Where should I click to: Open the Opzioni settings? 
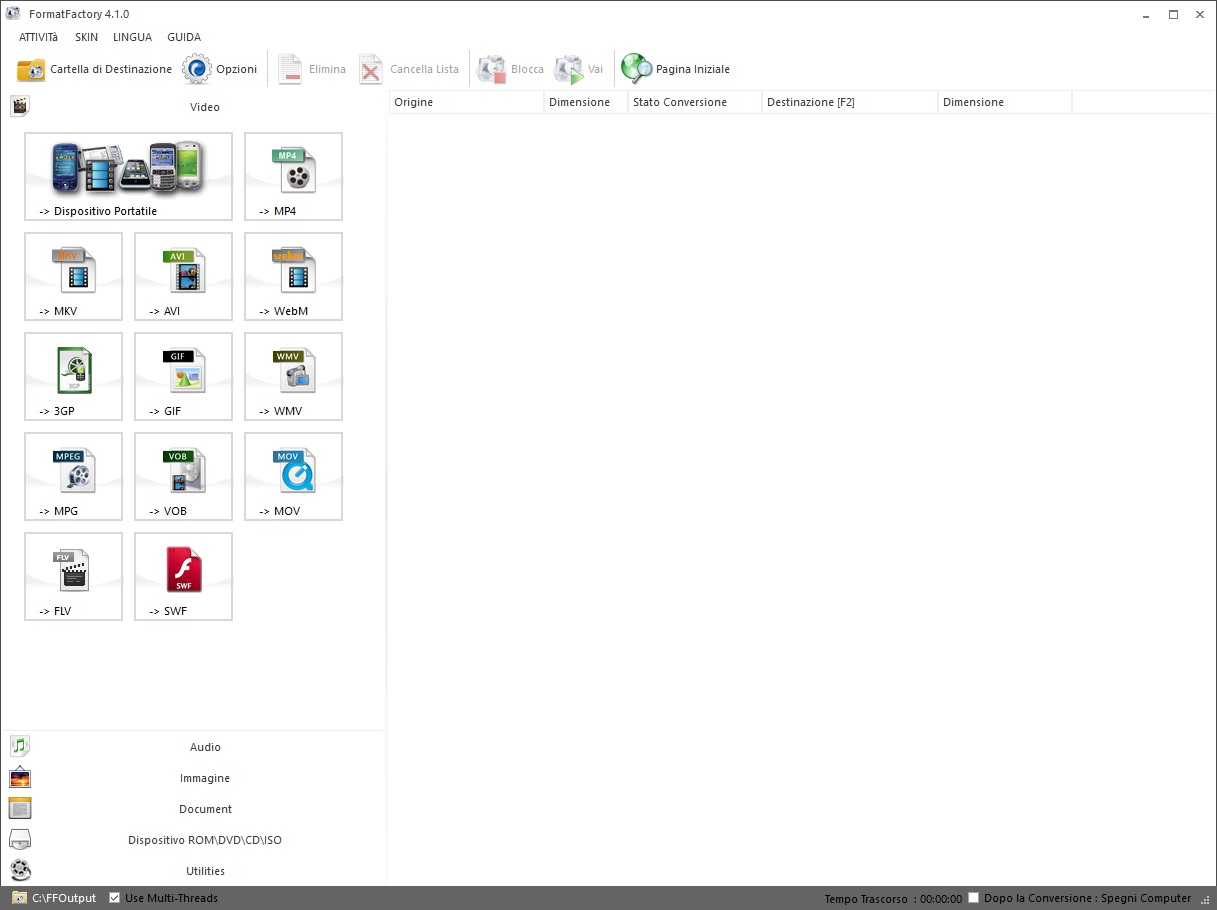[x=220, y=69]
